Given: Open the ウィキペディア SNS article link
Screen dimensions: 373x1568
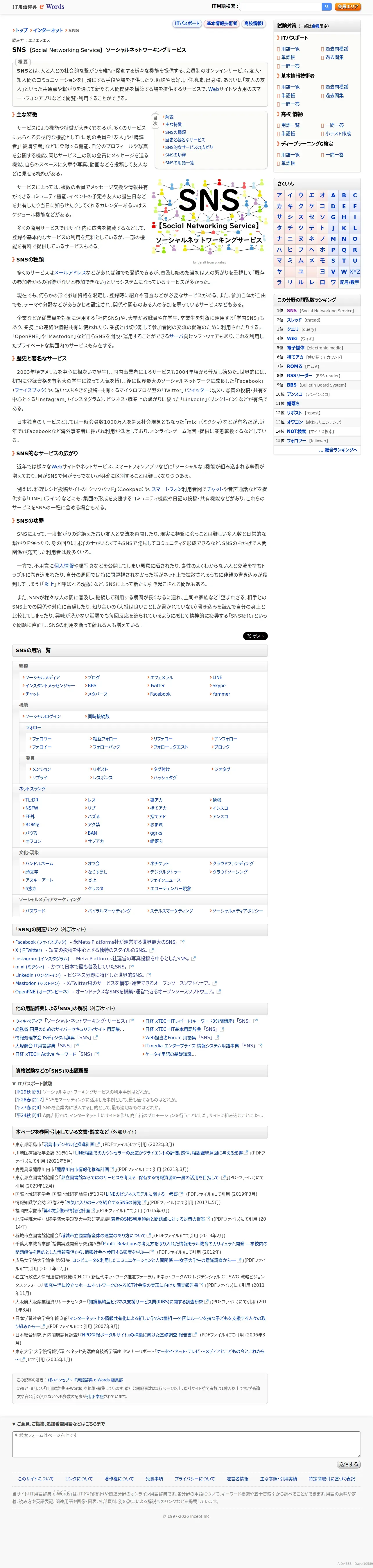Looking at the screenshot, I should 71,1021.
